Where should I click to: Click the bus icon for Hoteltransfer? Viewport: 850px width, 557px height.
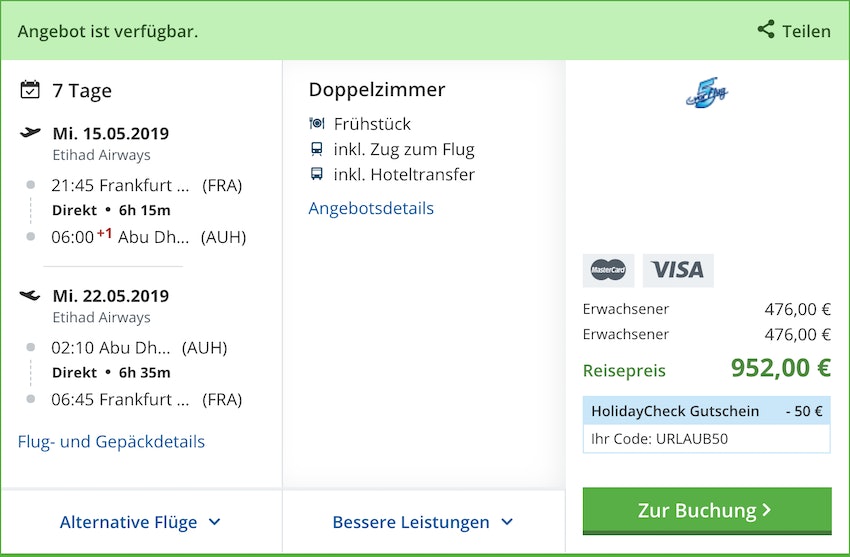pos(317,174)
